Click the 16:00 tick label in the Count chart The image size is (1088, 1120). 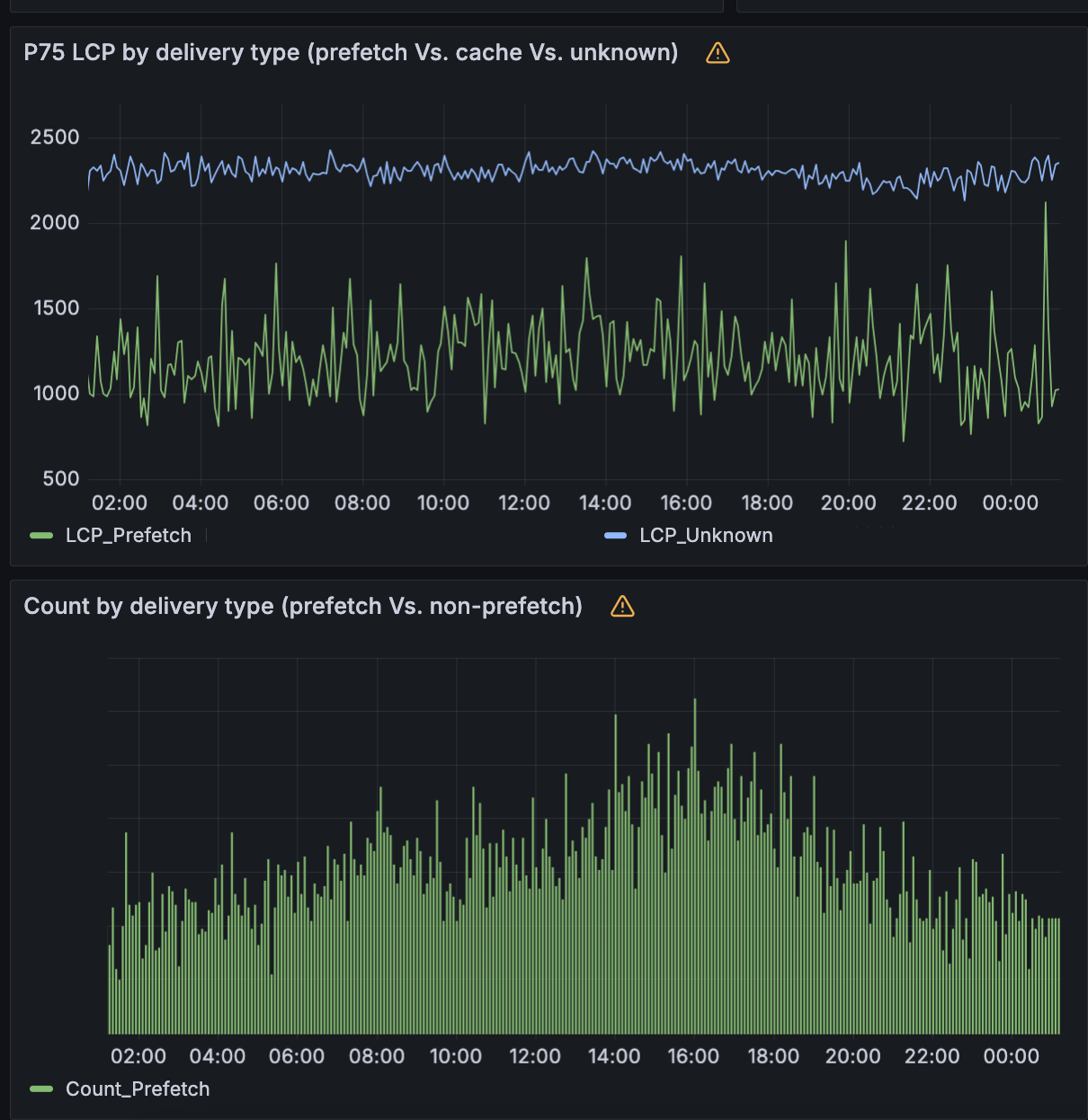click(x=693, y=1057)
